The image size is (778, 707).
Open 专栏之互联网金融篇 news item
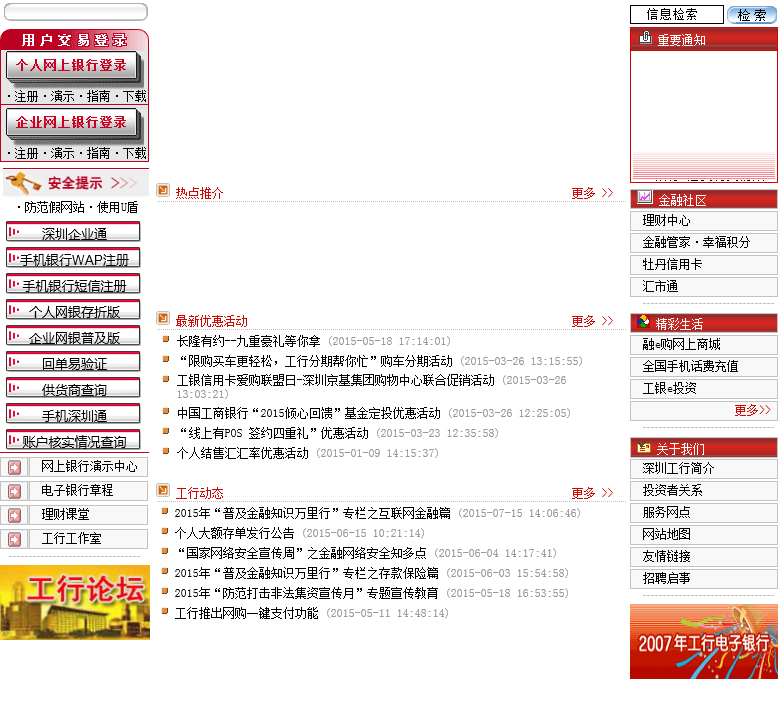point(313,514)
